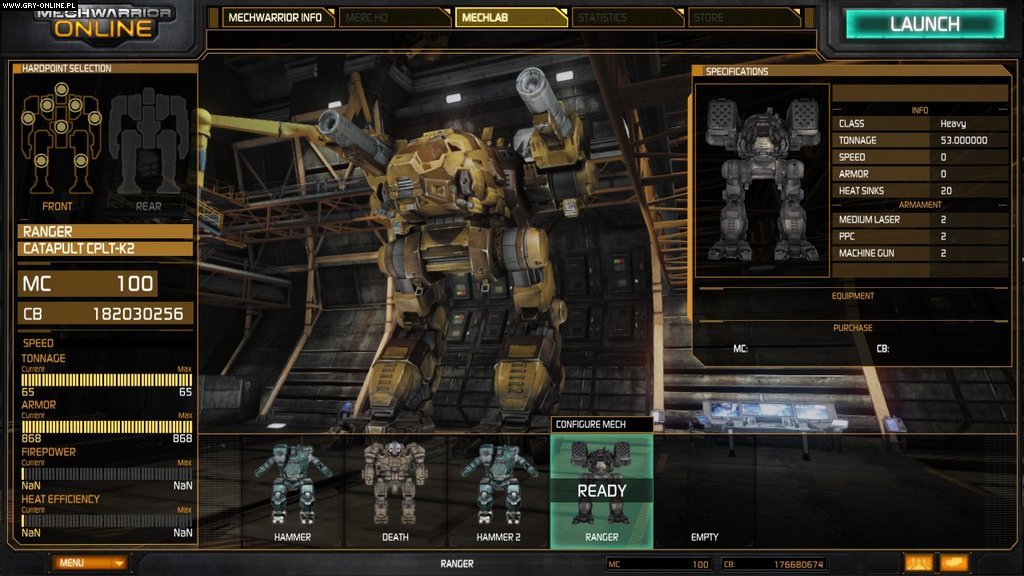Click the MechWarrior Online logo
The height and width of the screenshot is (576, 1024).
[x=97, y=22]
